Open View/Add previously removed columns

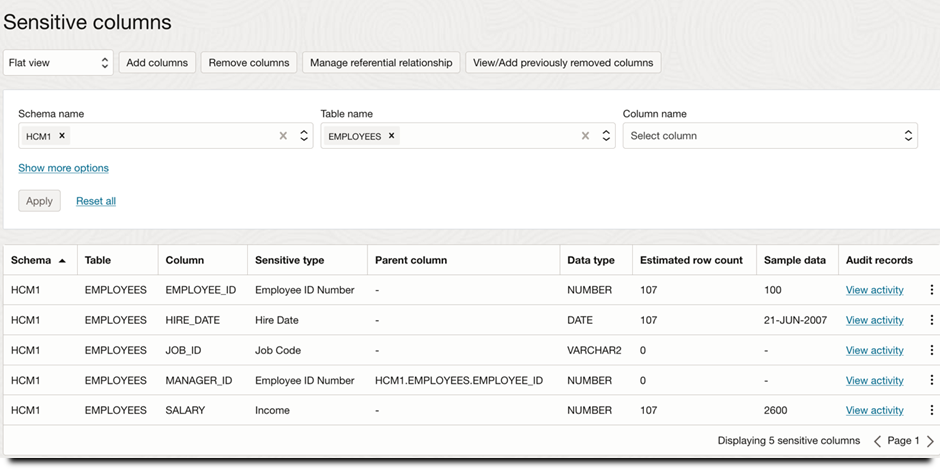point(563,63)
